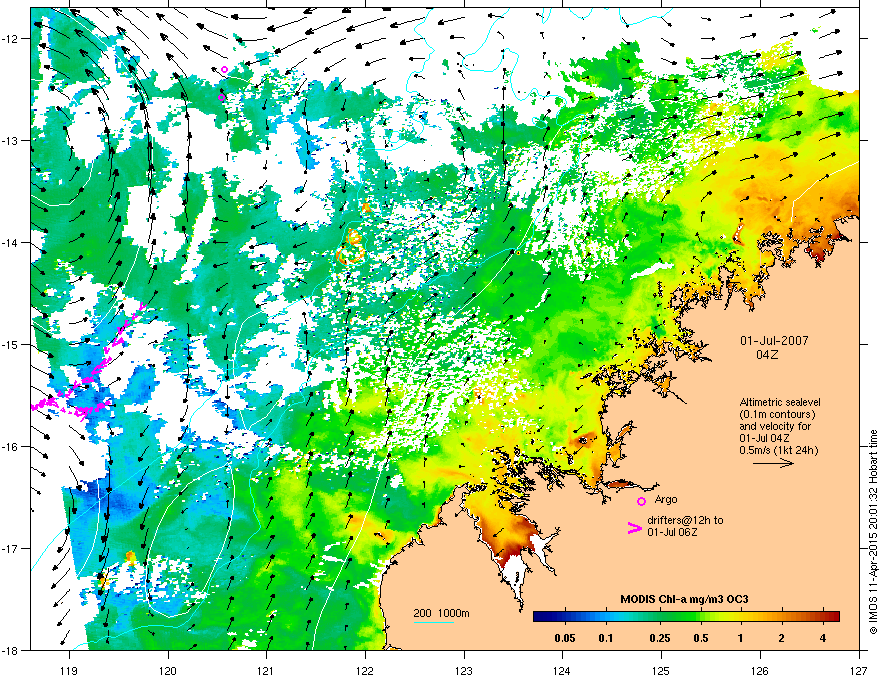Viewport: 880px width, 680px height.
Task: Click the 0.25 colorbar tick label
Action: click(659, 638)
